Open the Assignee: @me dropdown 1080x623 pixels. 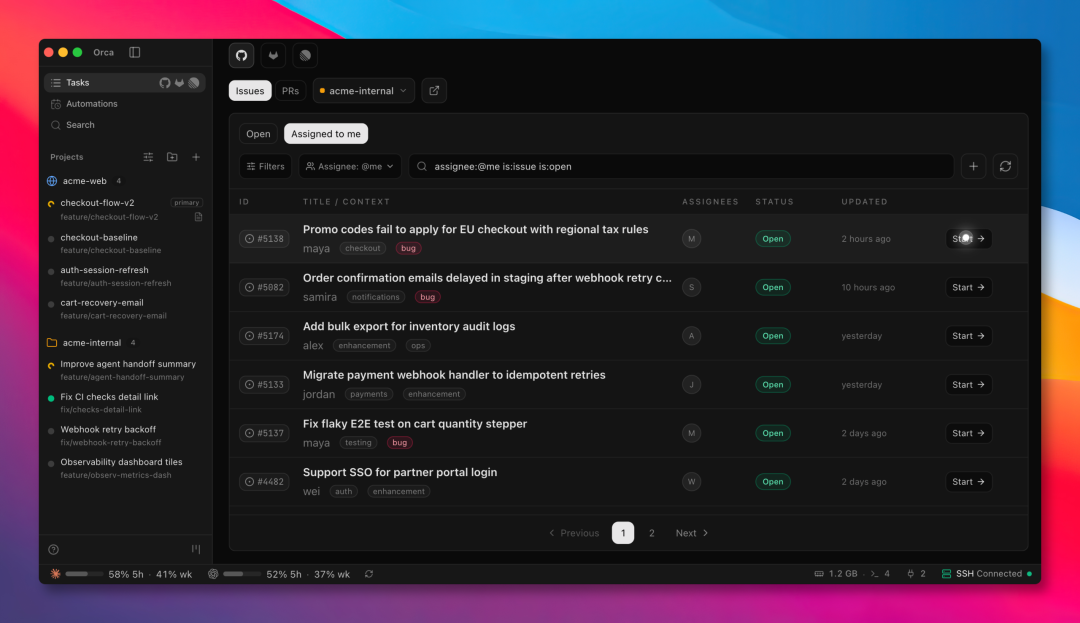pyautogui.click(x=350, y=167)
